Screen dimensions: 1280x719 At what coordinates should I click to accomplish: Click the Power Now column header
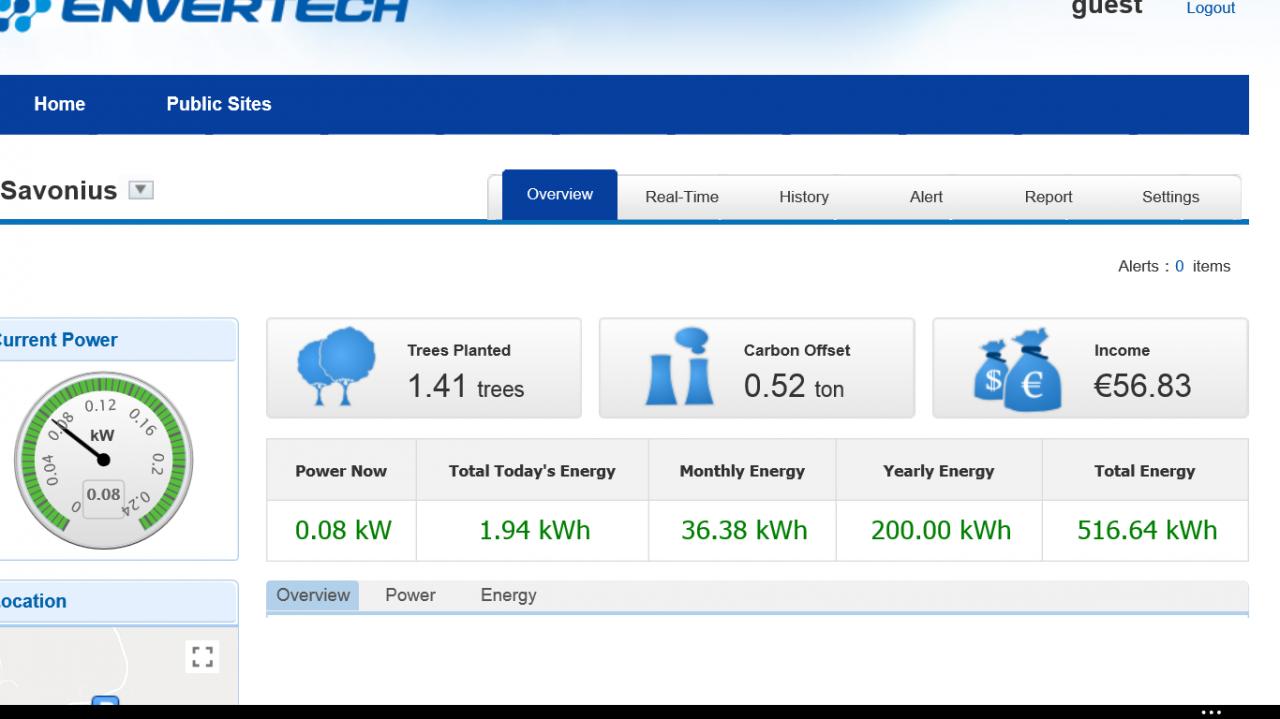point(341,471)
